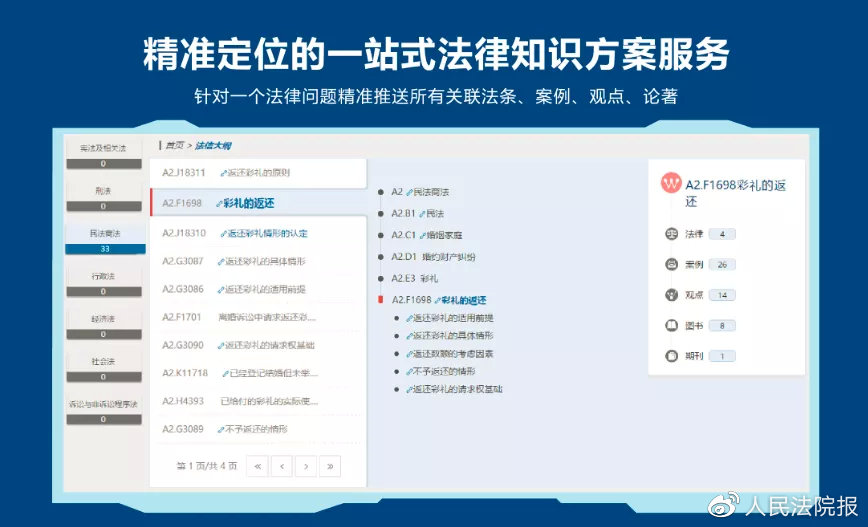
Task: Click the card title A2.F1698彩礼的返还
Action: click(x=736, y=193)
